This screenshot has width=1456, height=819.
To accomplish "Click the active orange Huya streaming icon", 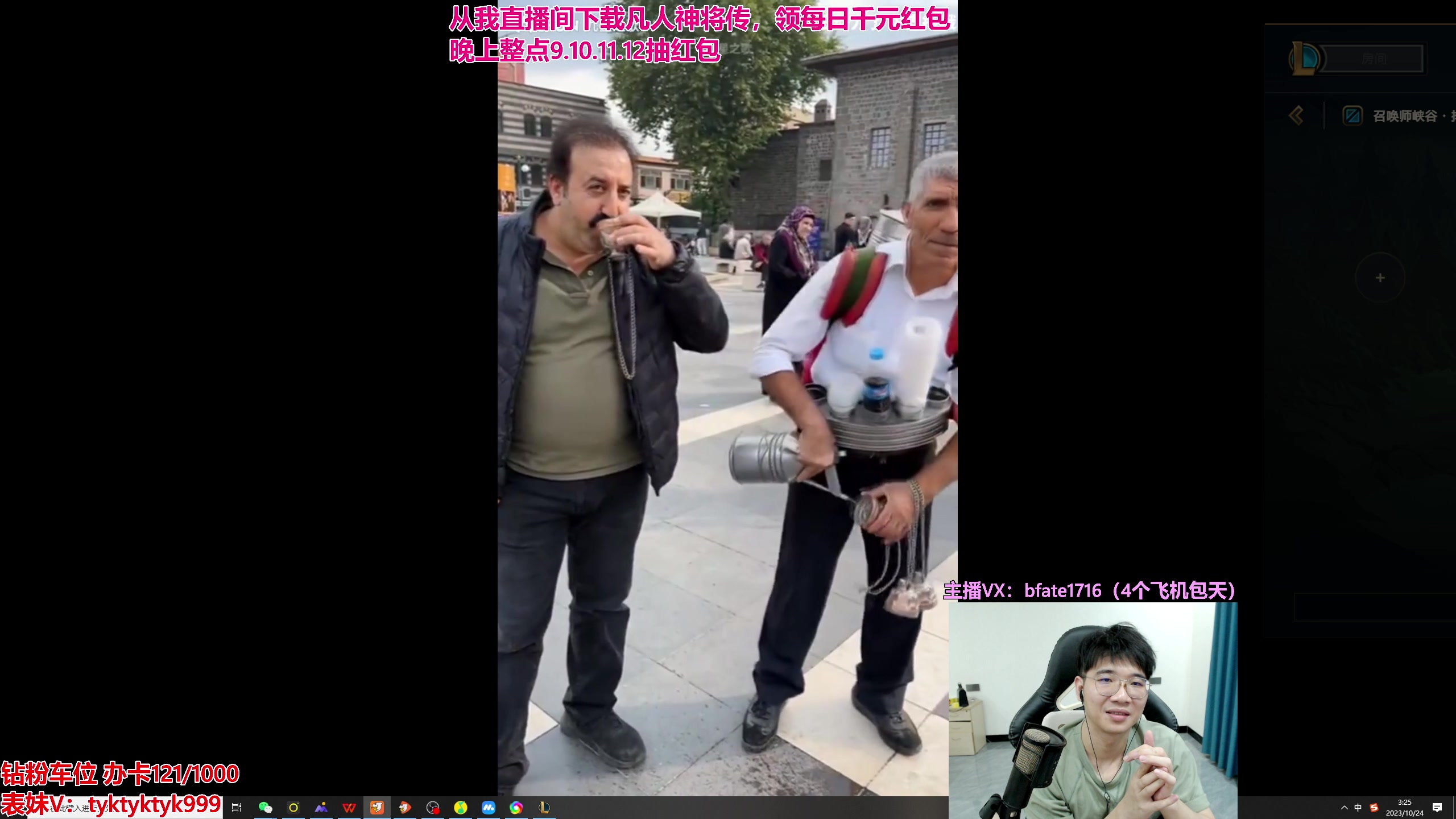I will click(x=377, y=807).
